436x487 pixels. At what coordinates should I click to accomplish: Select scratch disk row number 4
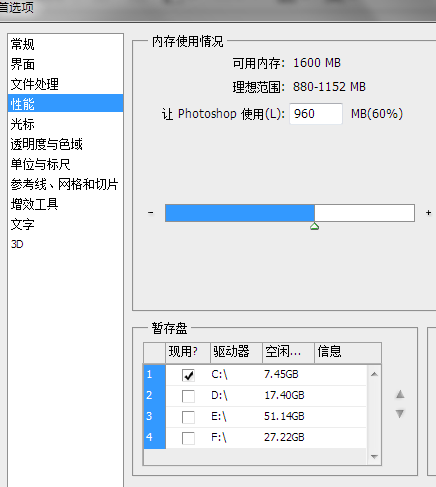pyautogui.click(x=155, y=438)
